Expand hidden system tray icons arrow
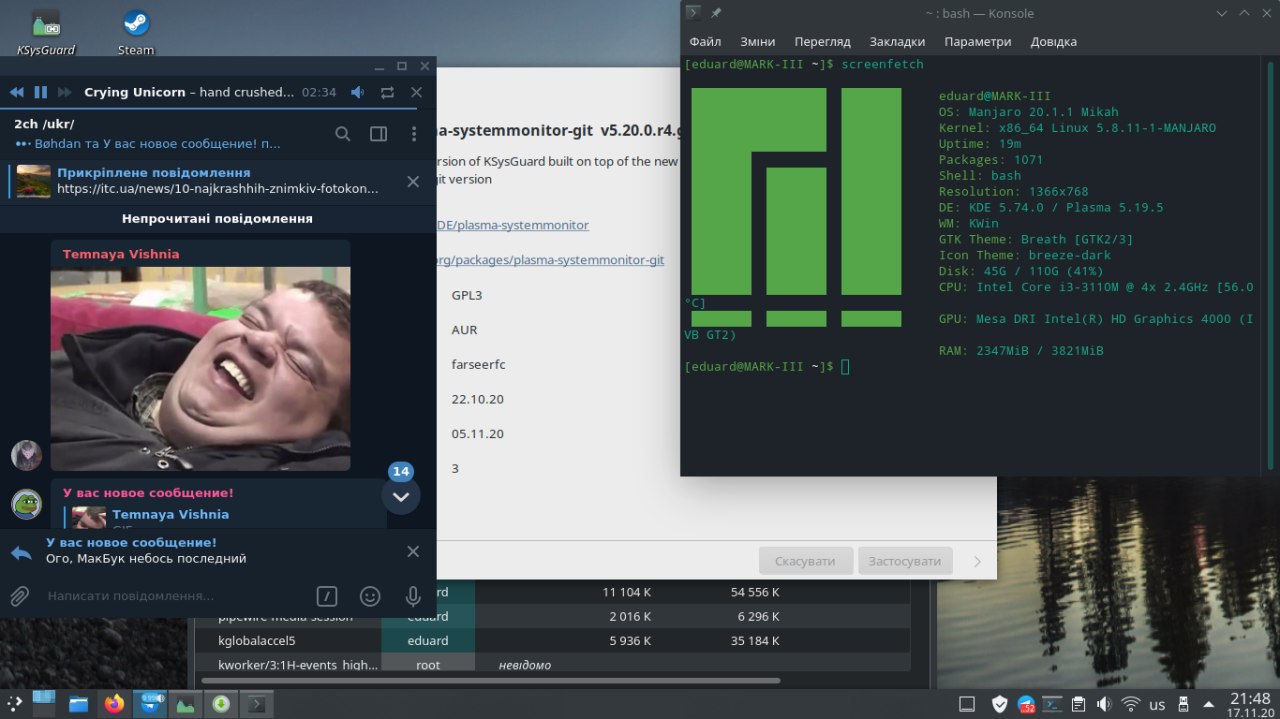This screenshot has width=1280, height=719. point(1209,704)
